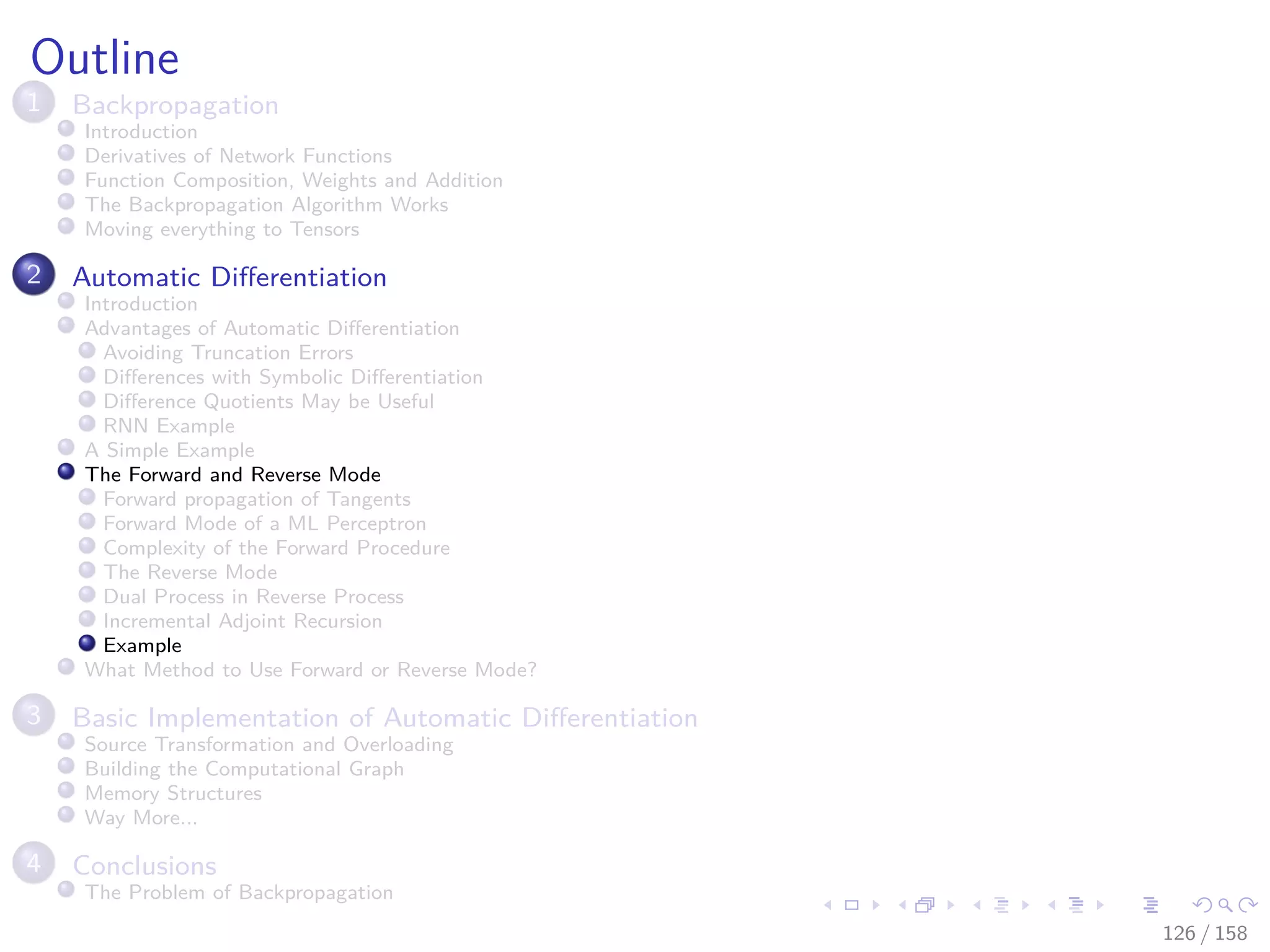Click the next slide arrow icon

[876, 906]
